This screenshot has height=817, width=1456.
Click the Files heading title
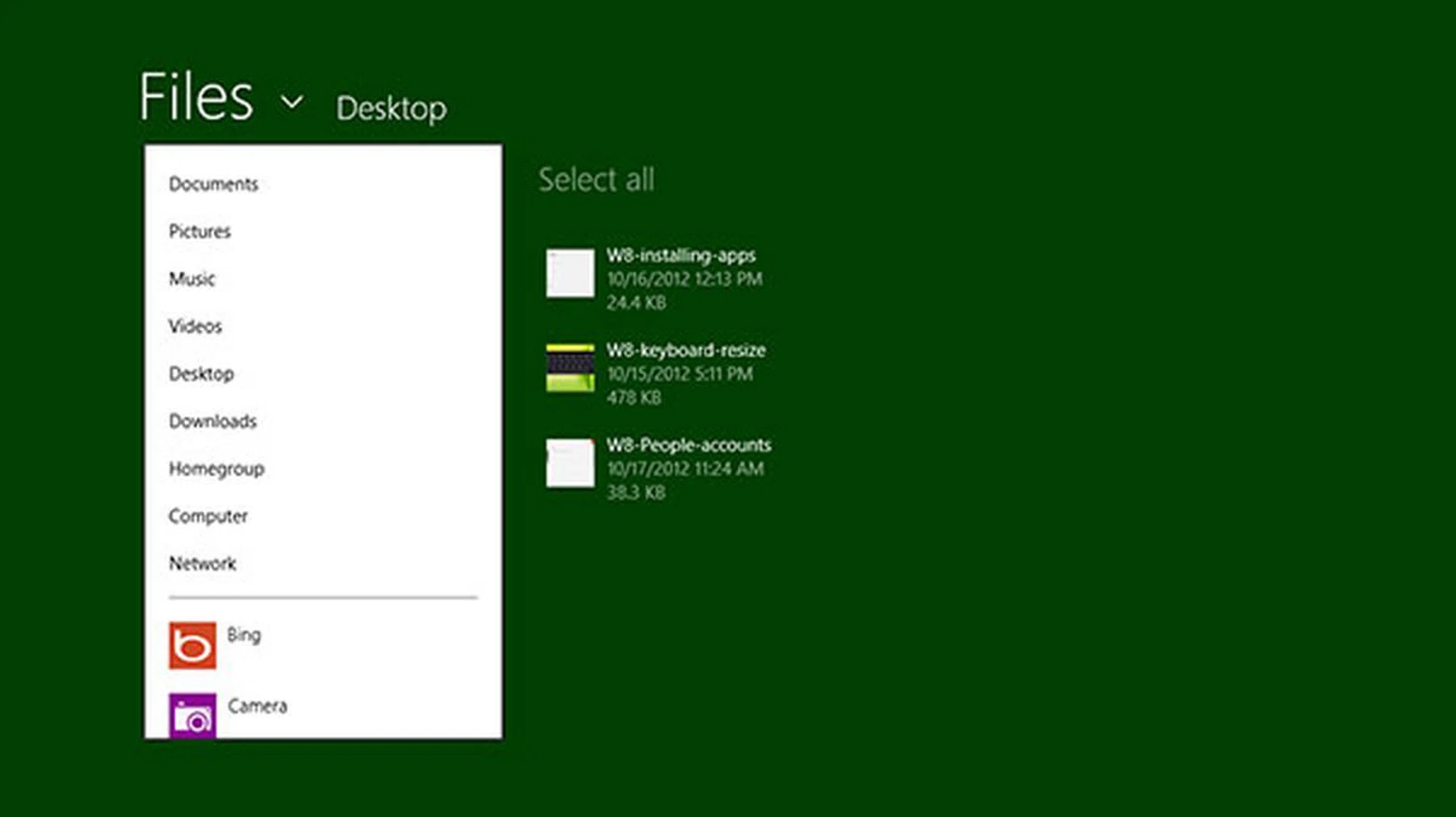coord(196,97)
